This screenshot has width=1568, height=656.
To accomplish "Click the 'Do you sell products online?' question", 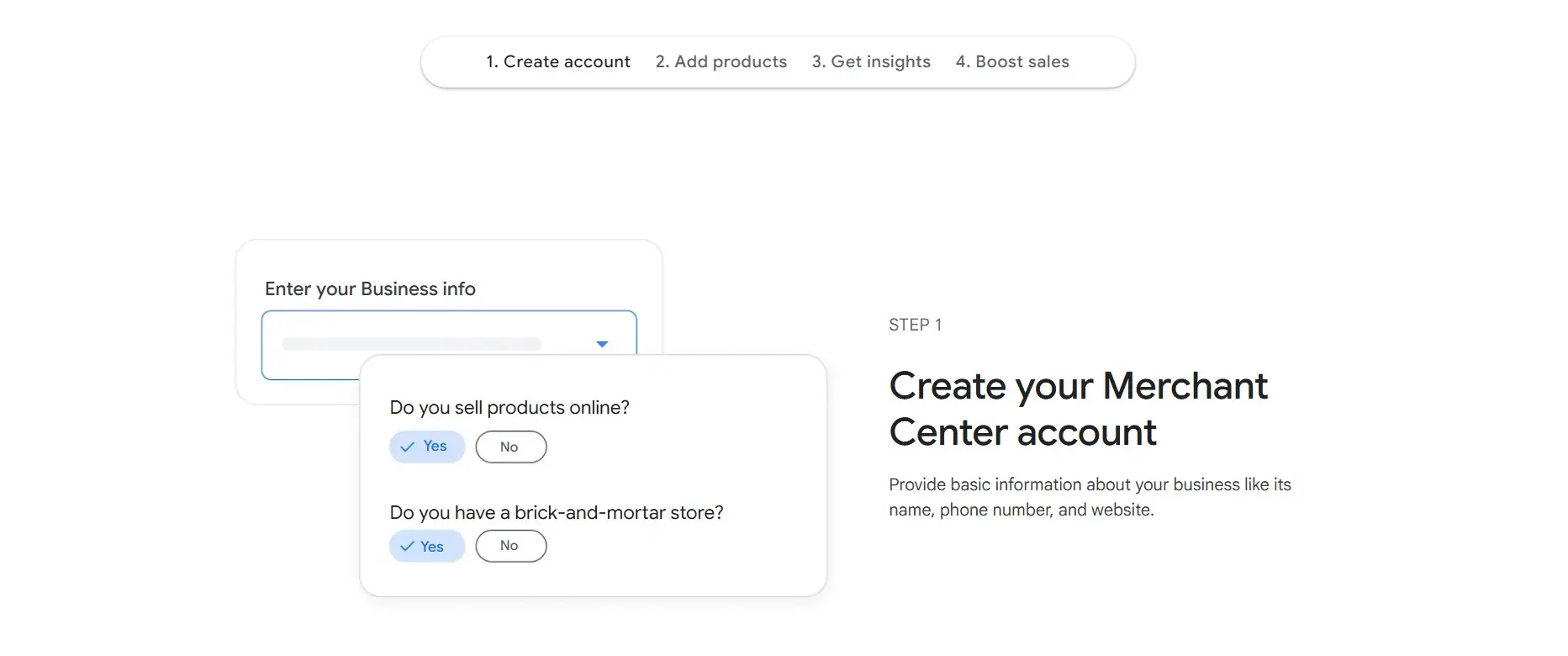I will coord(509,407).
